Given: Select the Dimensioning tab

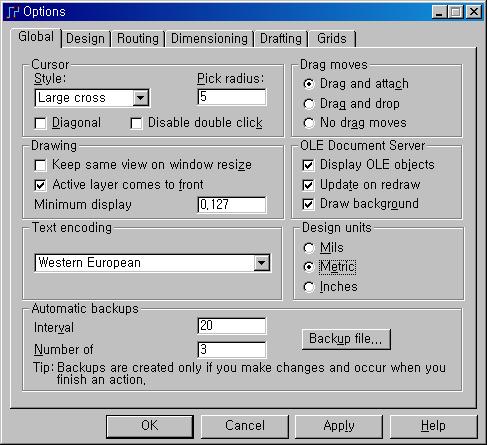Looking at the screenshot, I should click(x=209, y=39).
